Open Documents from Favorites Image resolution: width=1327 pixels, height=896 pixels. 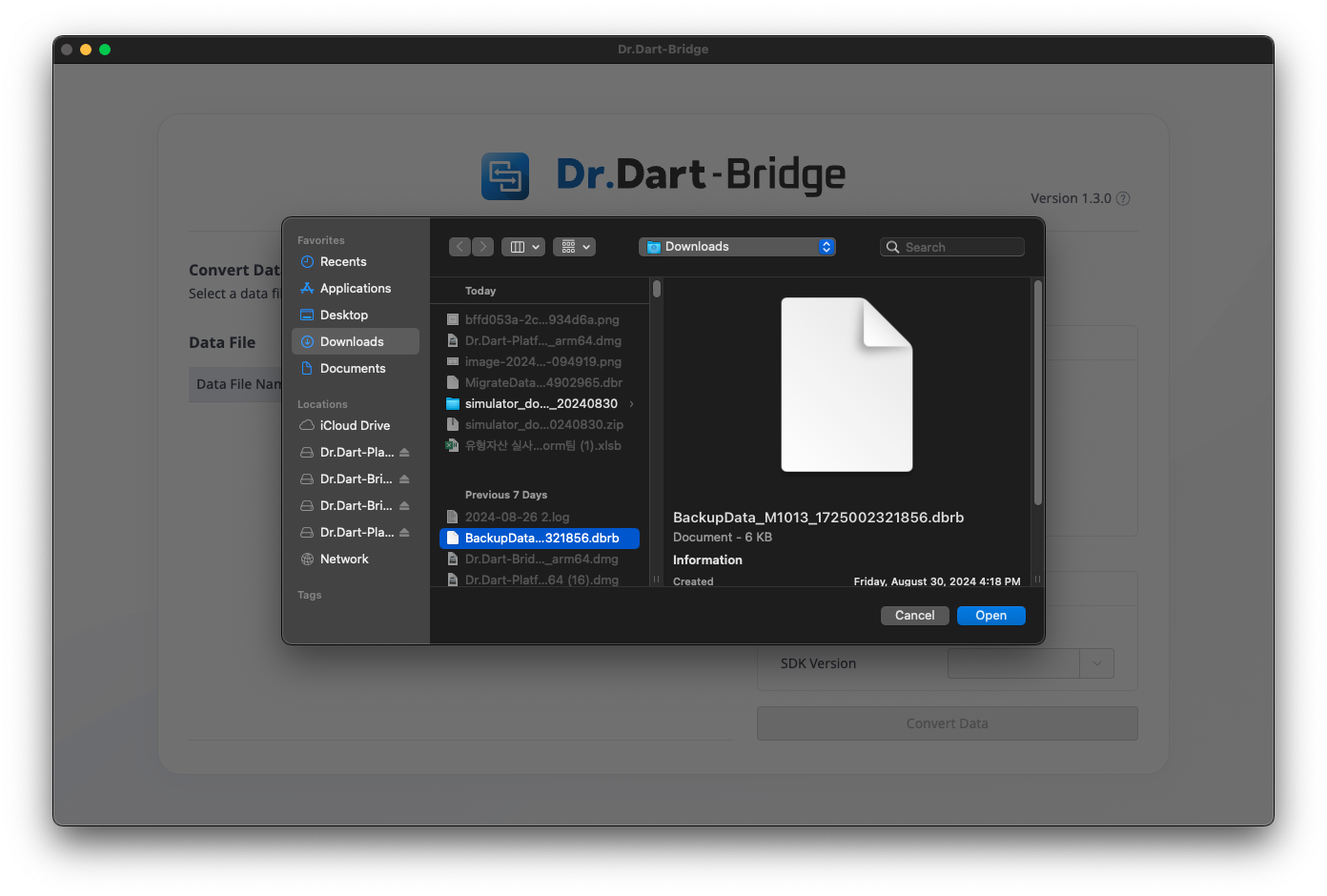352,369
